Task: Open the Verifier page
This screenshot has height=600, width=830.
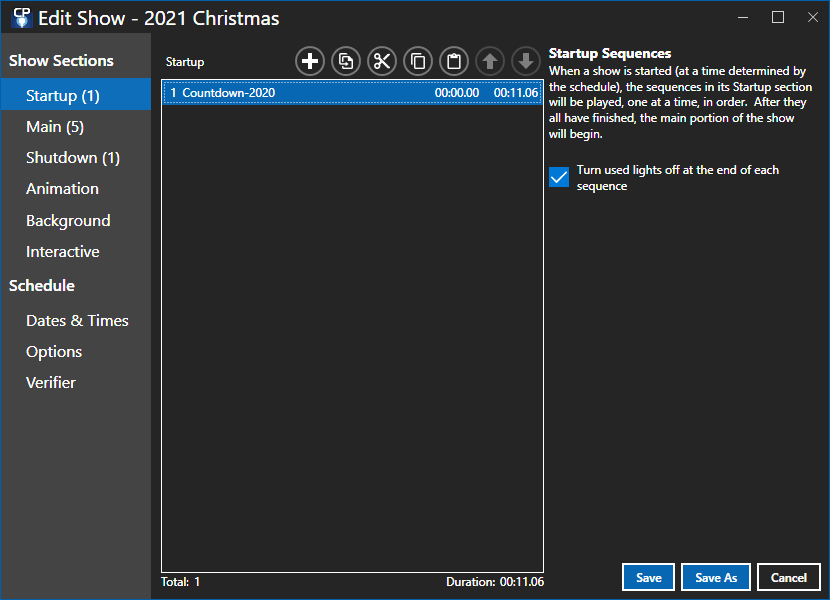Action: pyautogui.click(x=76, y=382)
